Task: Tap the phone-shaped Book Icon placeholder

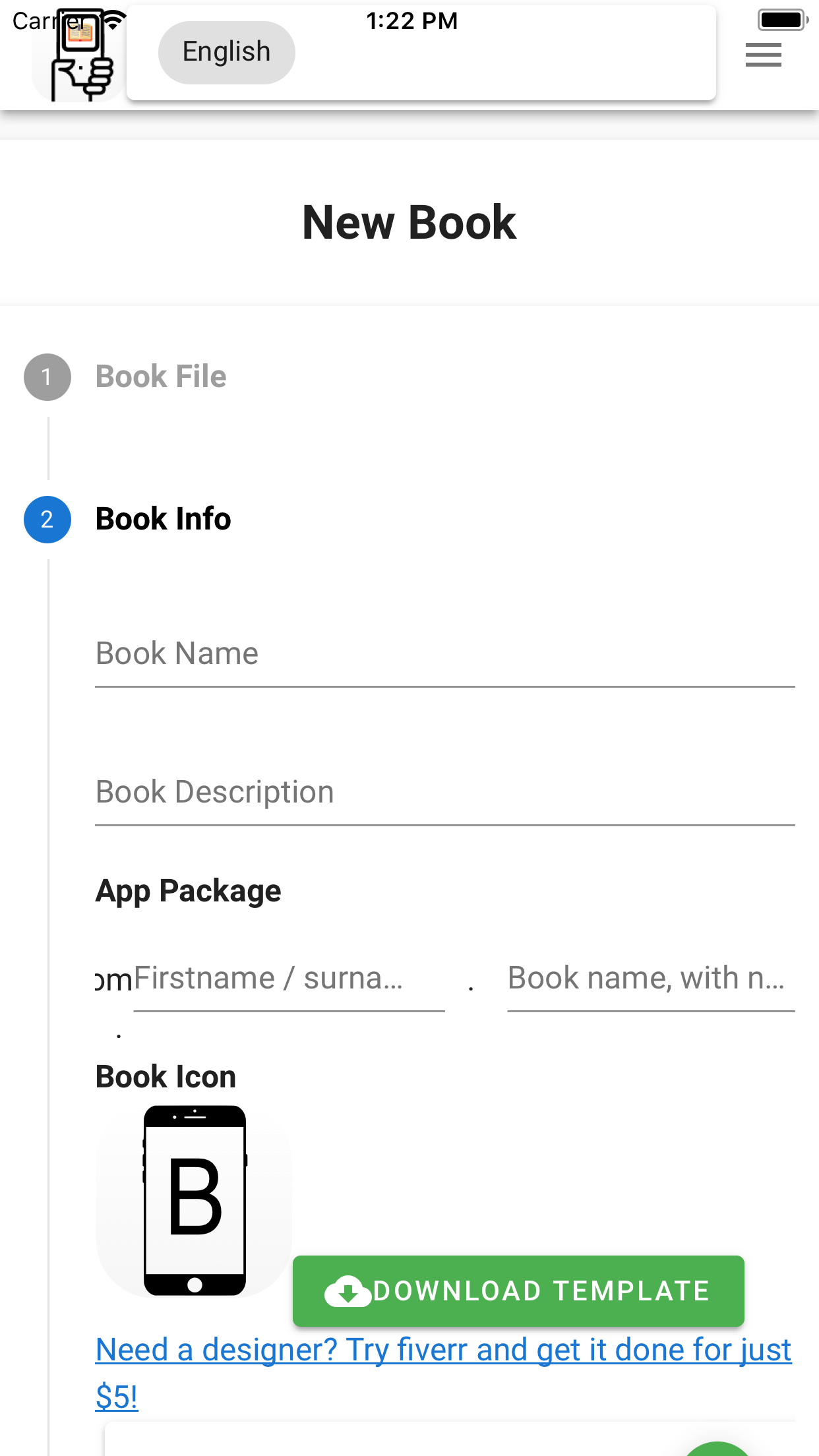Action: [x=195, y=1200]
